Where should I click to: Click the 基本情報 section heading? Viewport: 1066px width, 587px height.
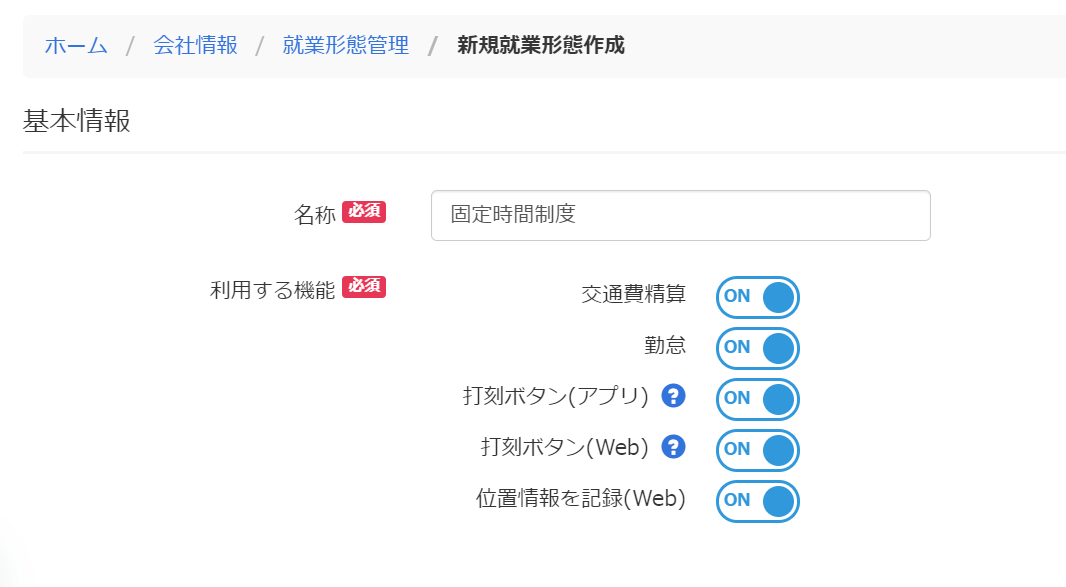tap(77, 121)
